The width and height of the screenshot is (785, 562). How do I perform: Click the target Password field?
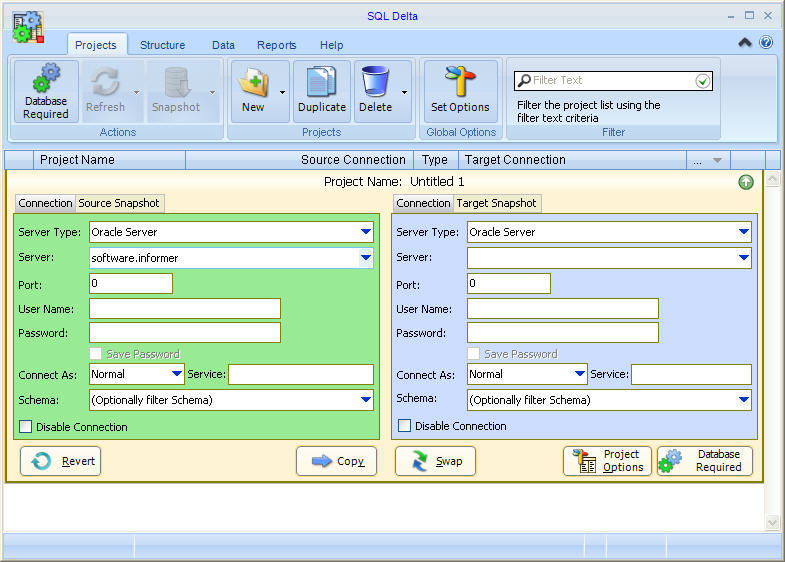tap(563, 333)
